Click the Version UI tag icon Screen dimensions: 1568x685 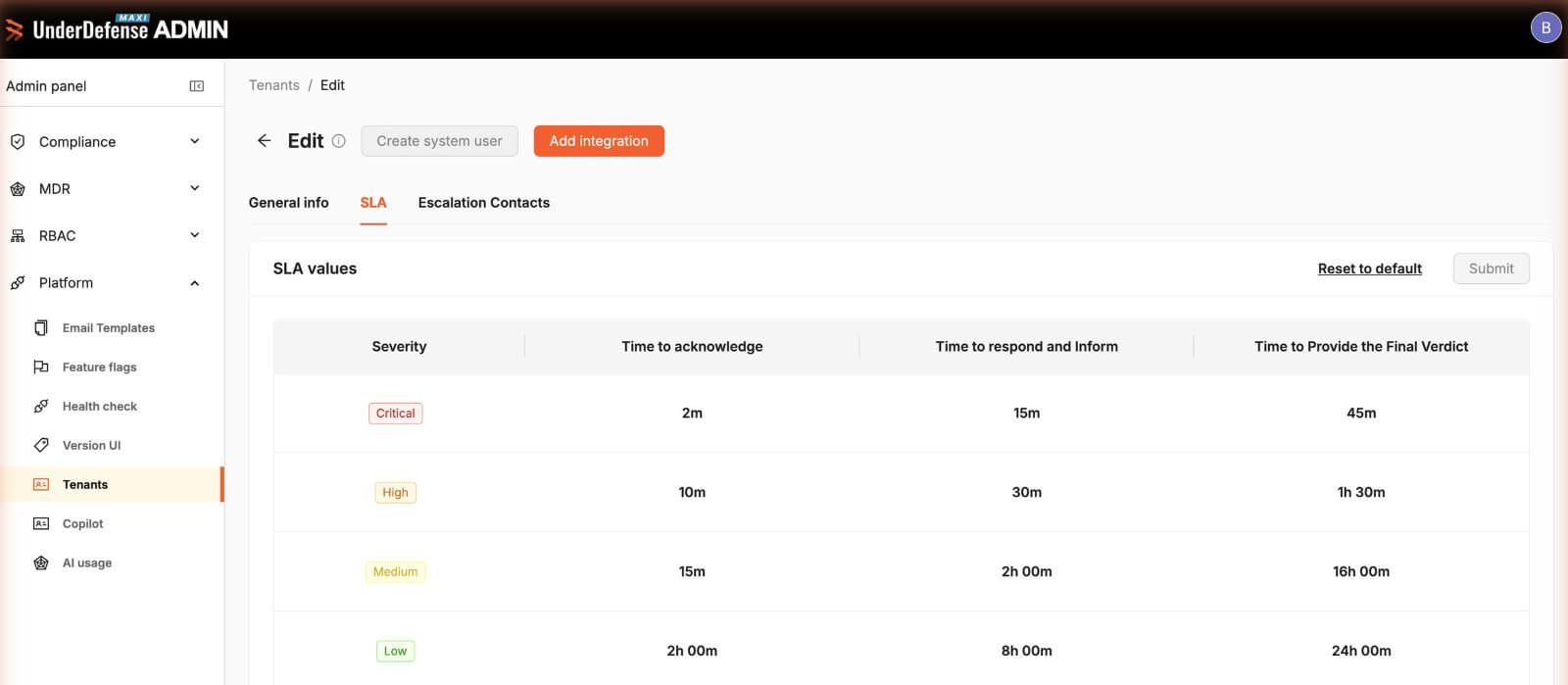pyautogui.click(x=41, y=446)
